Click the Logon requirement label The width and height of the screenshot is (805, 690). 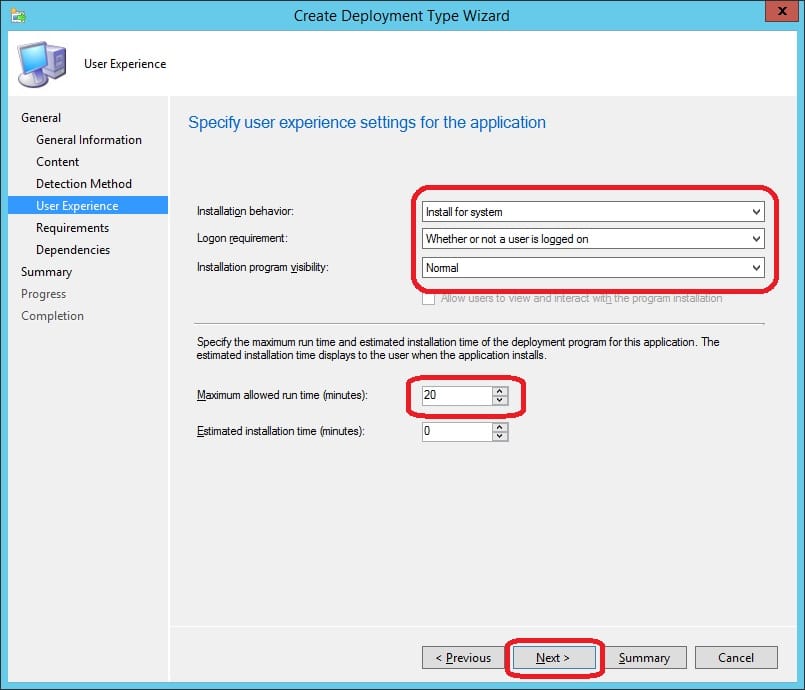point(242,238)
